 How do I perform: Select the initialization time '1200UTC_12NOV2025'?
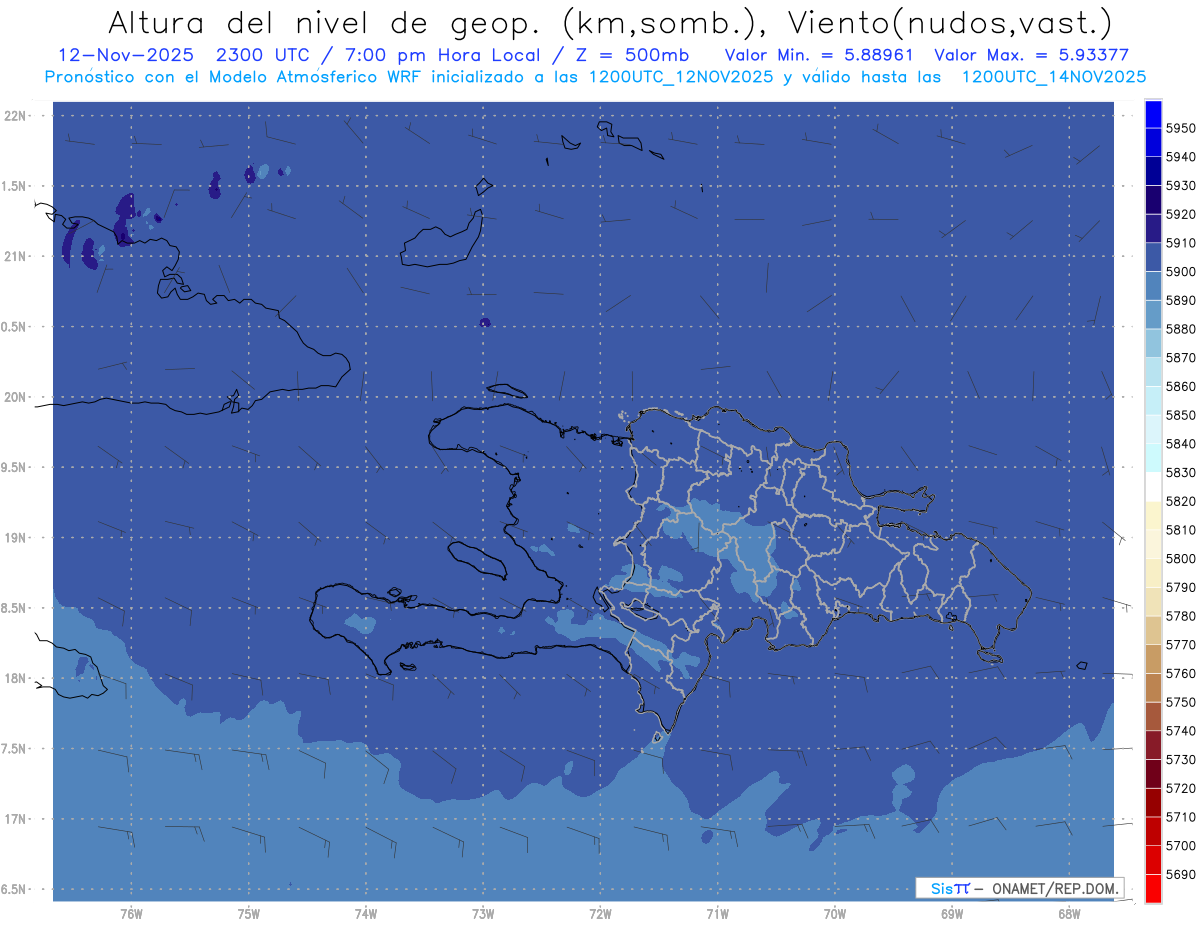(681, 76)
